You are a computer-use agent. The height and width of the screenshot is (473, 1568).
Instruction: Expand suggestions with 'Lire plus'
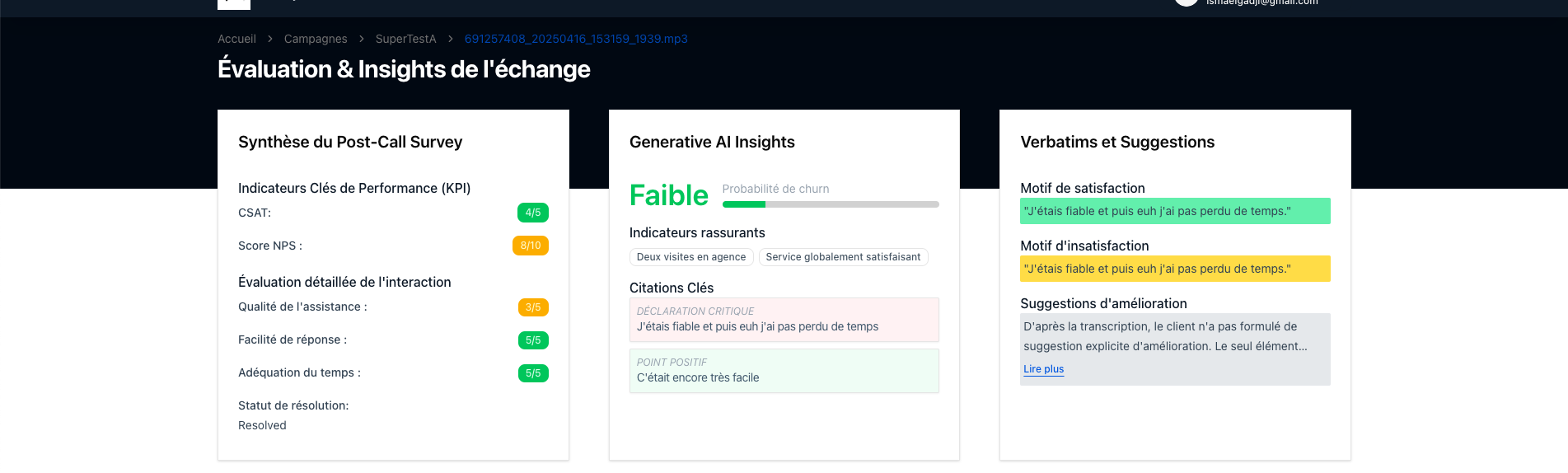coord(1043,369)
